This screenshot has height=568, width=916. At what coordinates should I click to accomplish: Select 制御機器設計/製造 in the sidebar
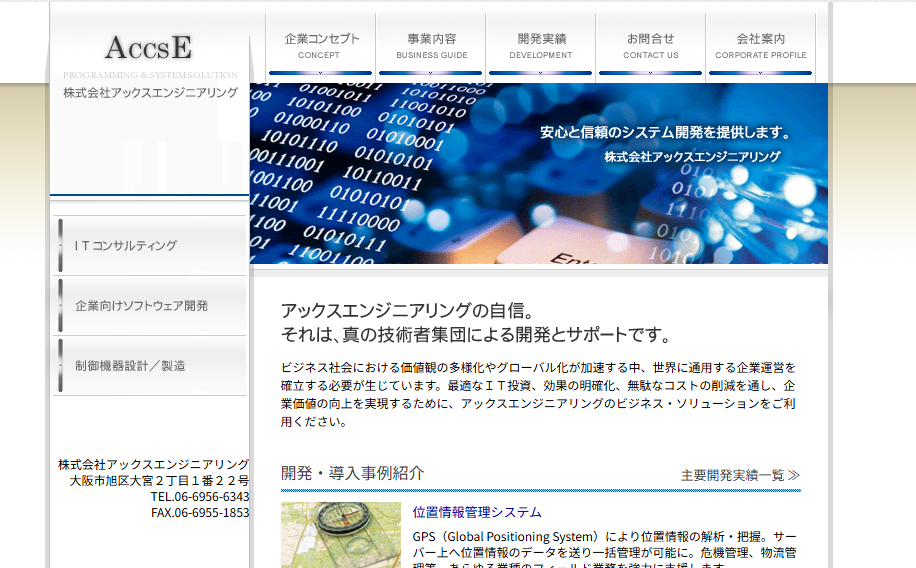(x=151, y=366)
